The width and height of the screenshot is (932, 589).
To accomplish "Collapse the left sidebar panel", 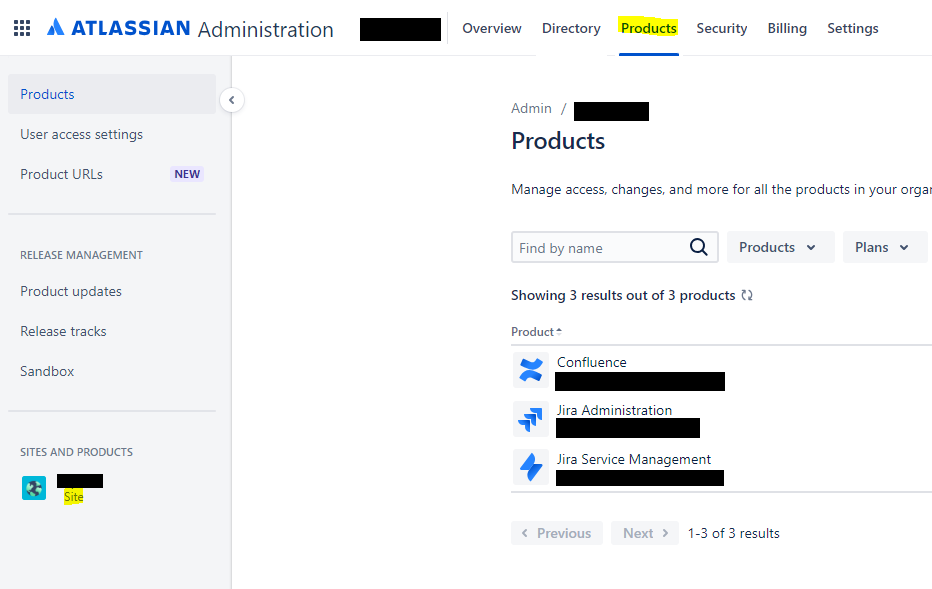I will 232,100.
